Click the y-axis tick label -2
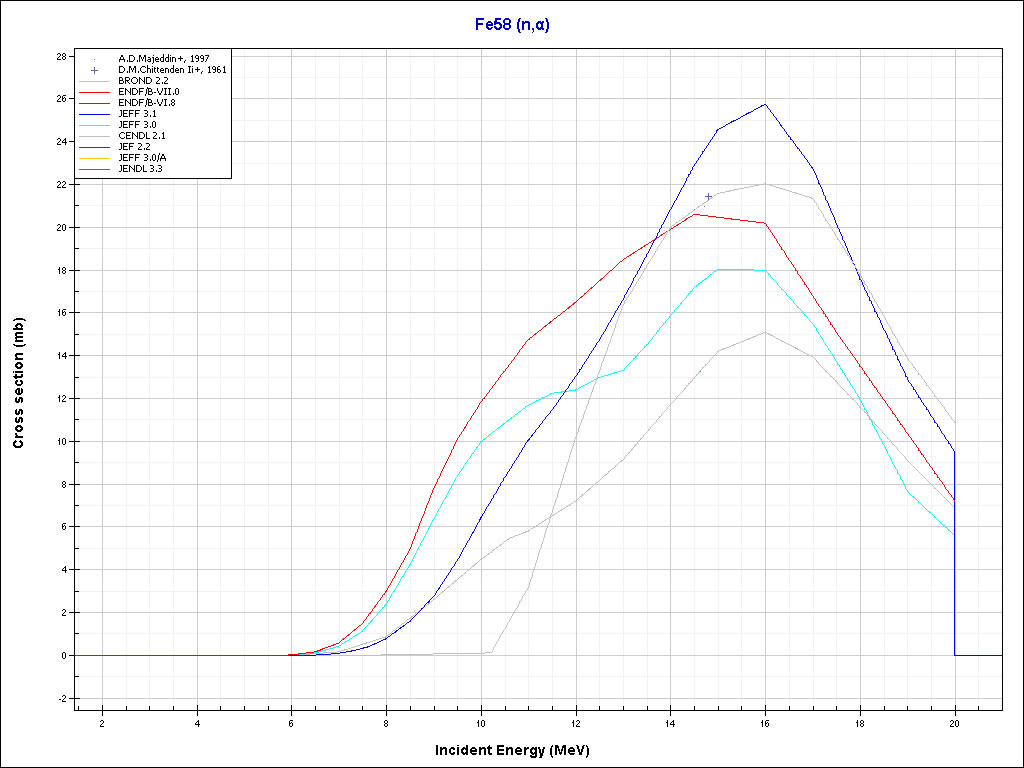1024x768 pixels. 61,698
